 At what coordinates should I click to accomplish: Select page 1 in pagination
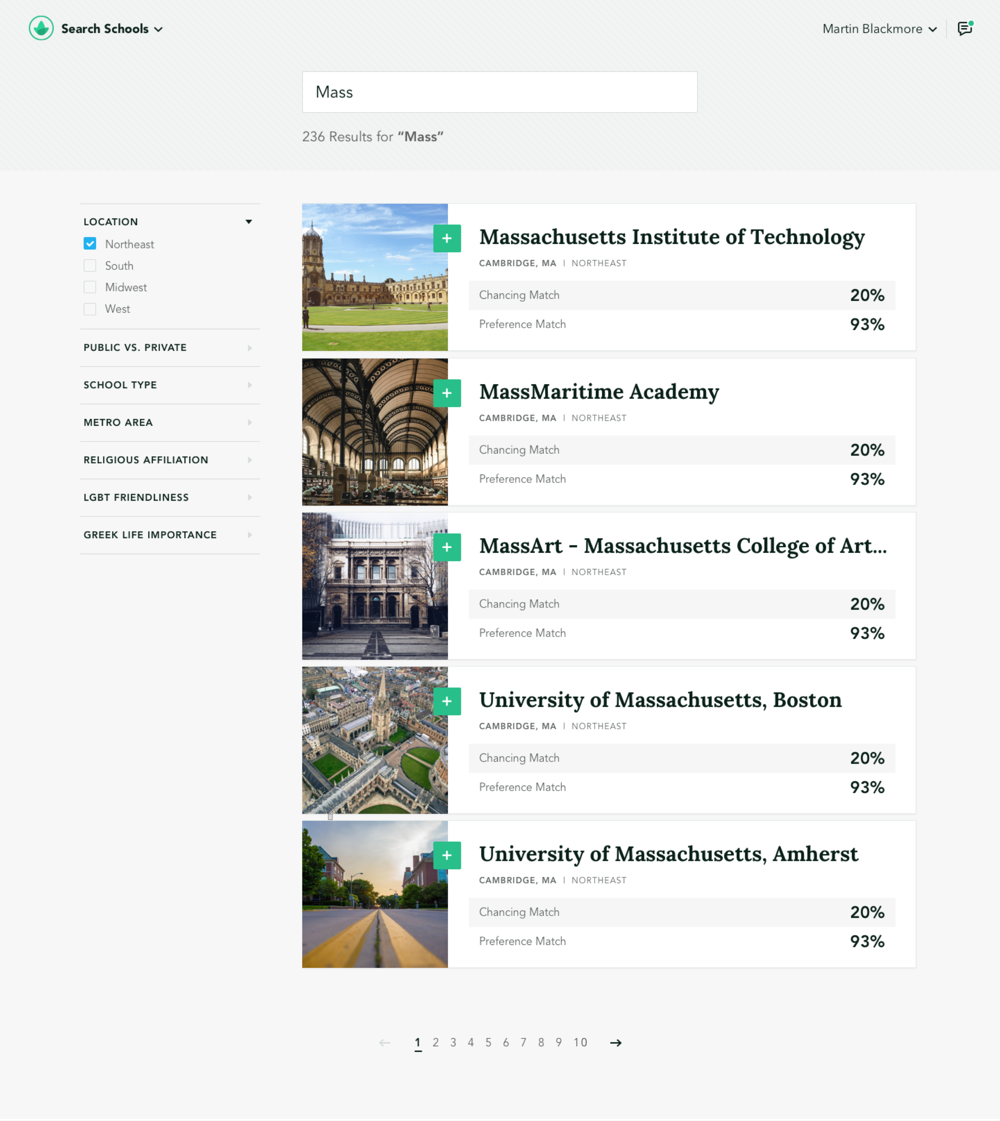417,1043
